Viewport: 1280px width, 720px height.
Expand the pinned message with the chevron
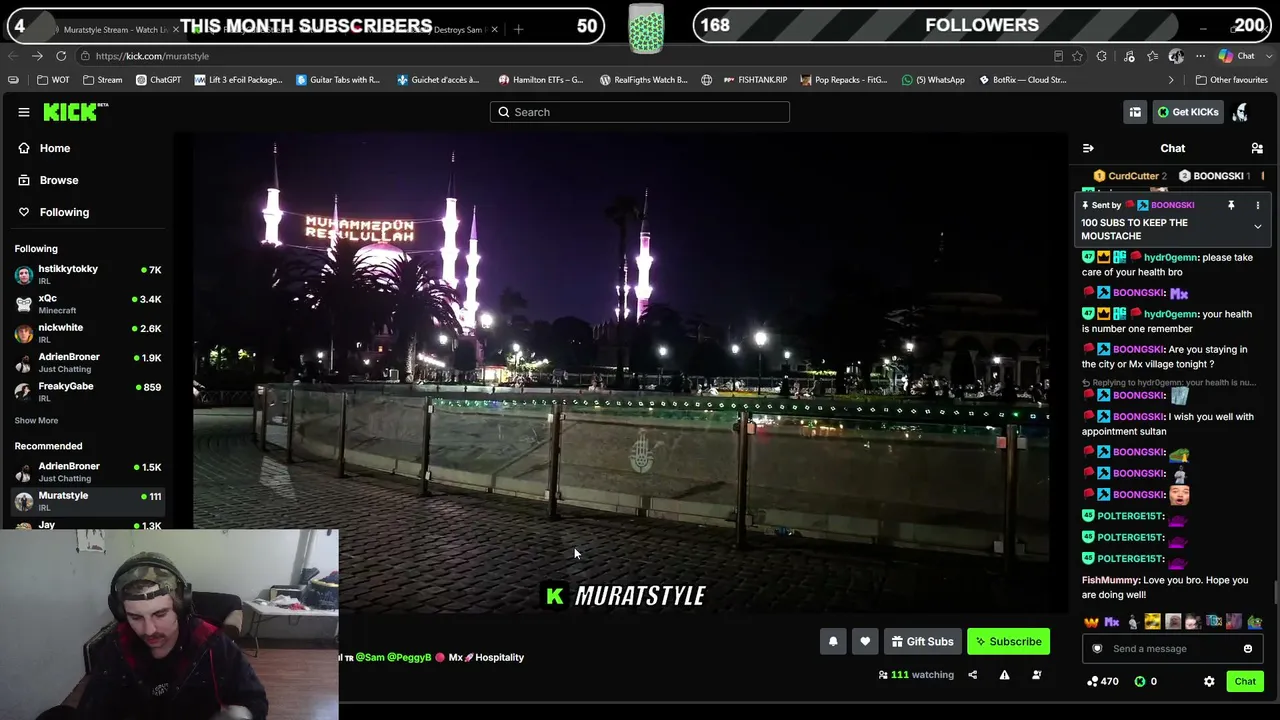point(1258,227)
